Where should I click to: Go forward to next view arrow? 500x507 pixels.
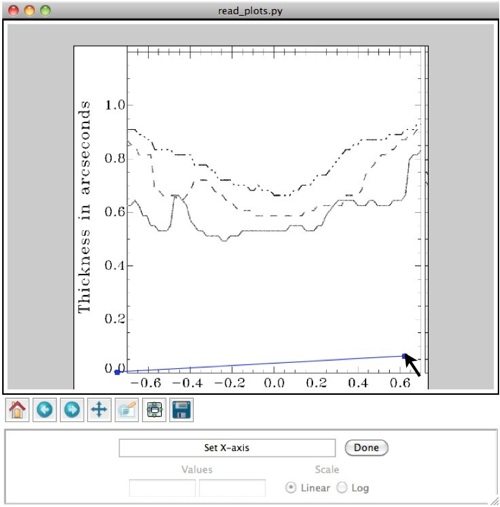point(72,410)
